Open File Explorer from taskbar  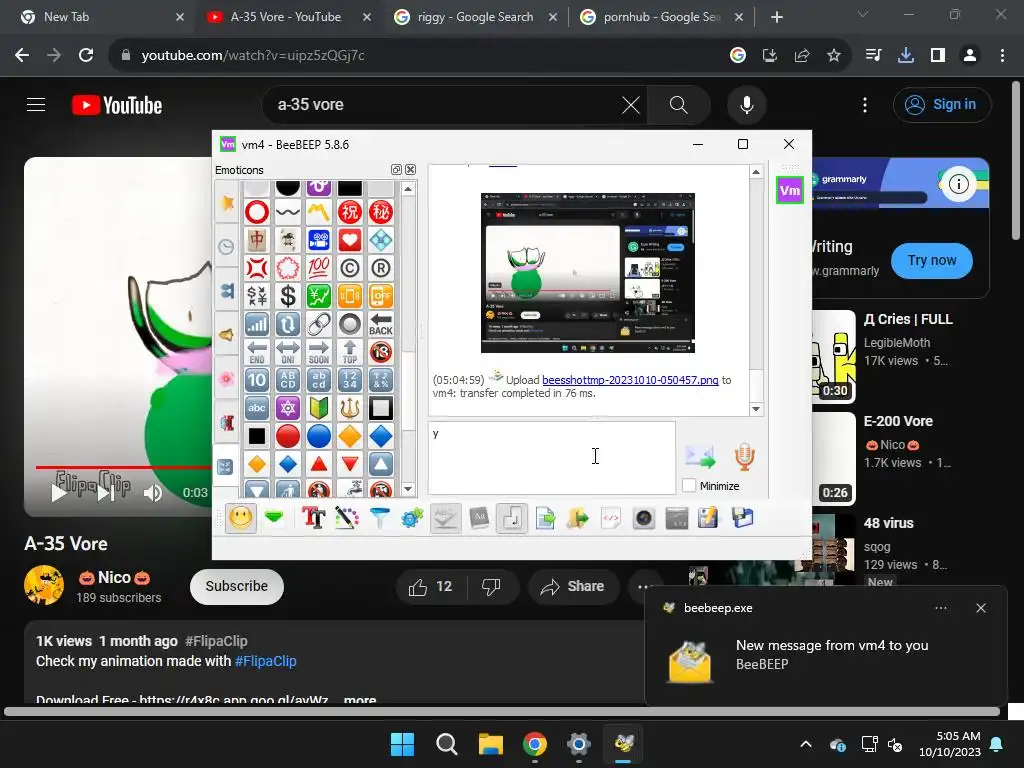[490, 744]
